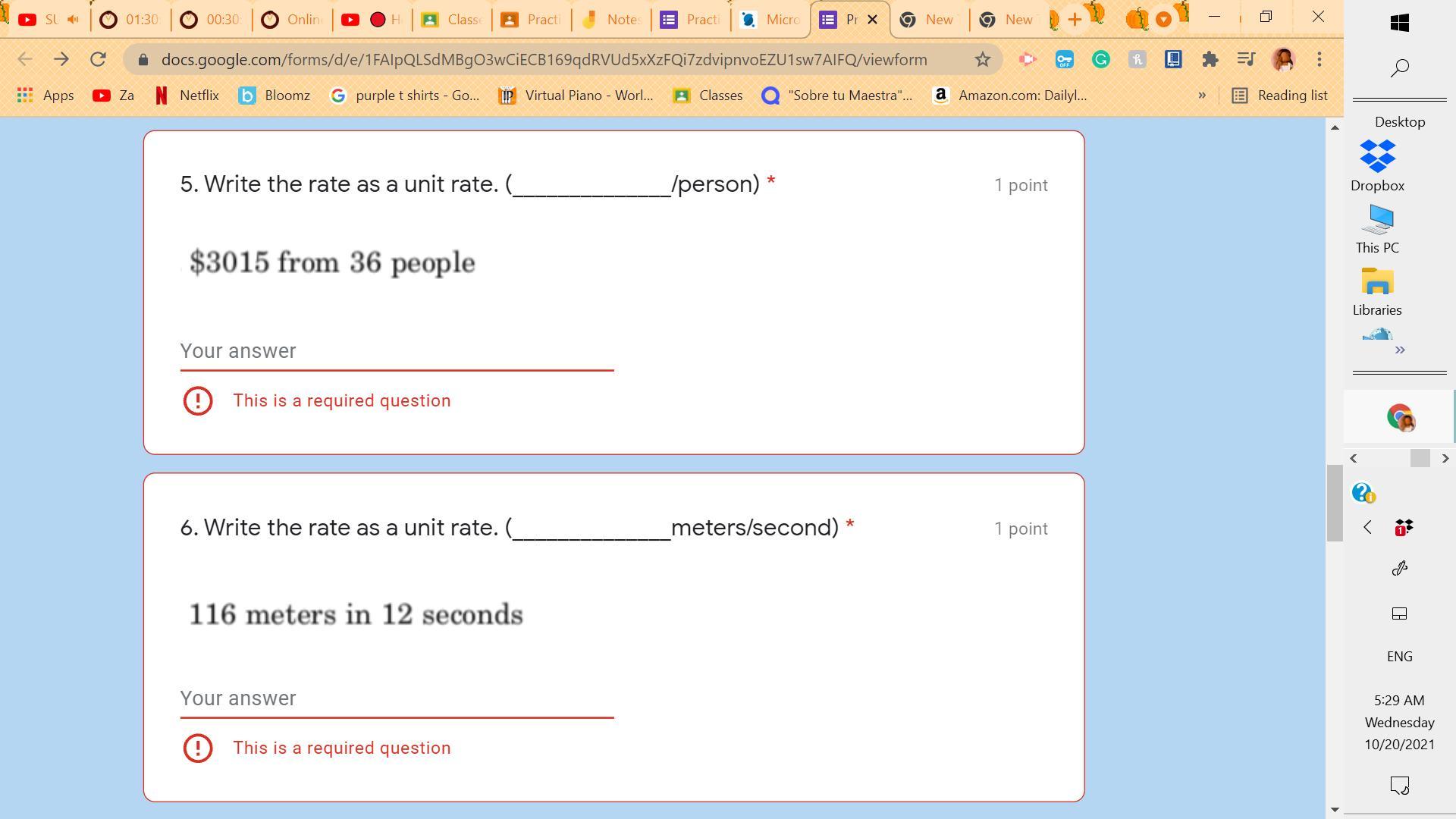Click the answer field for question 6
This screenshot has height=819, width=1456.
pos(396,698)
